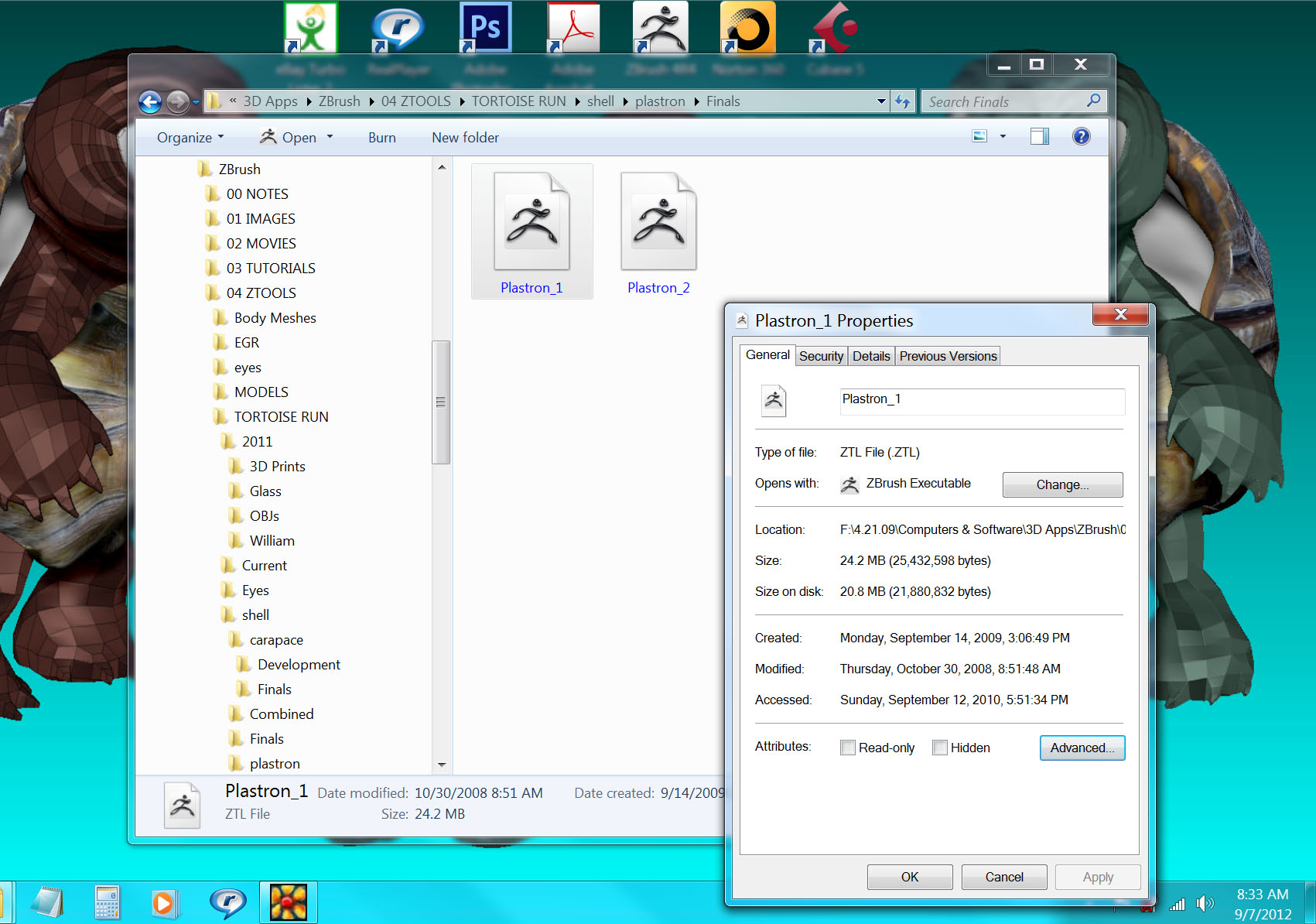Switch to the Previous Versions tab
The image size is (1316, 924).
tap(948, 355)
